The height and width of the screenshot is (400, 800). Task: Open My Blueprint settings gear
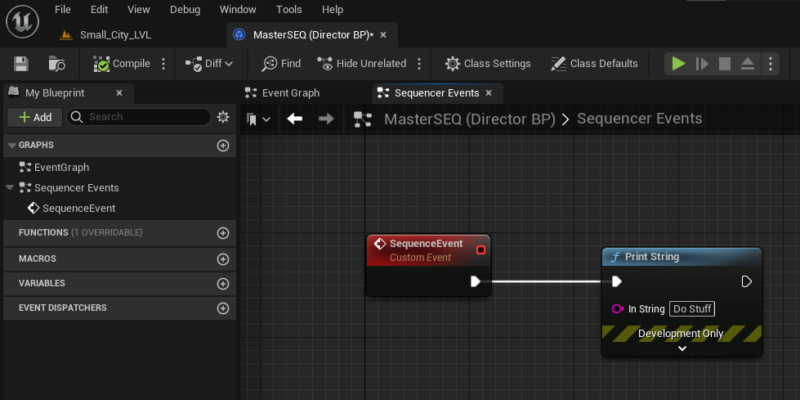click(x=223, y=117)
